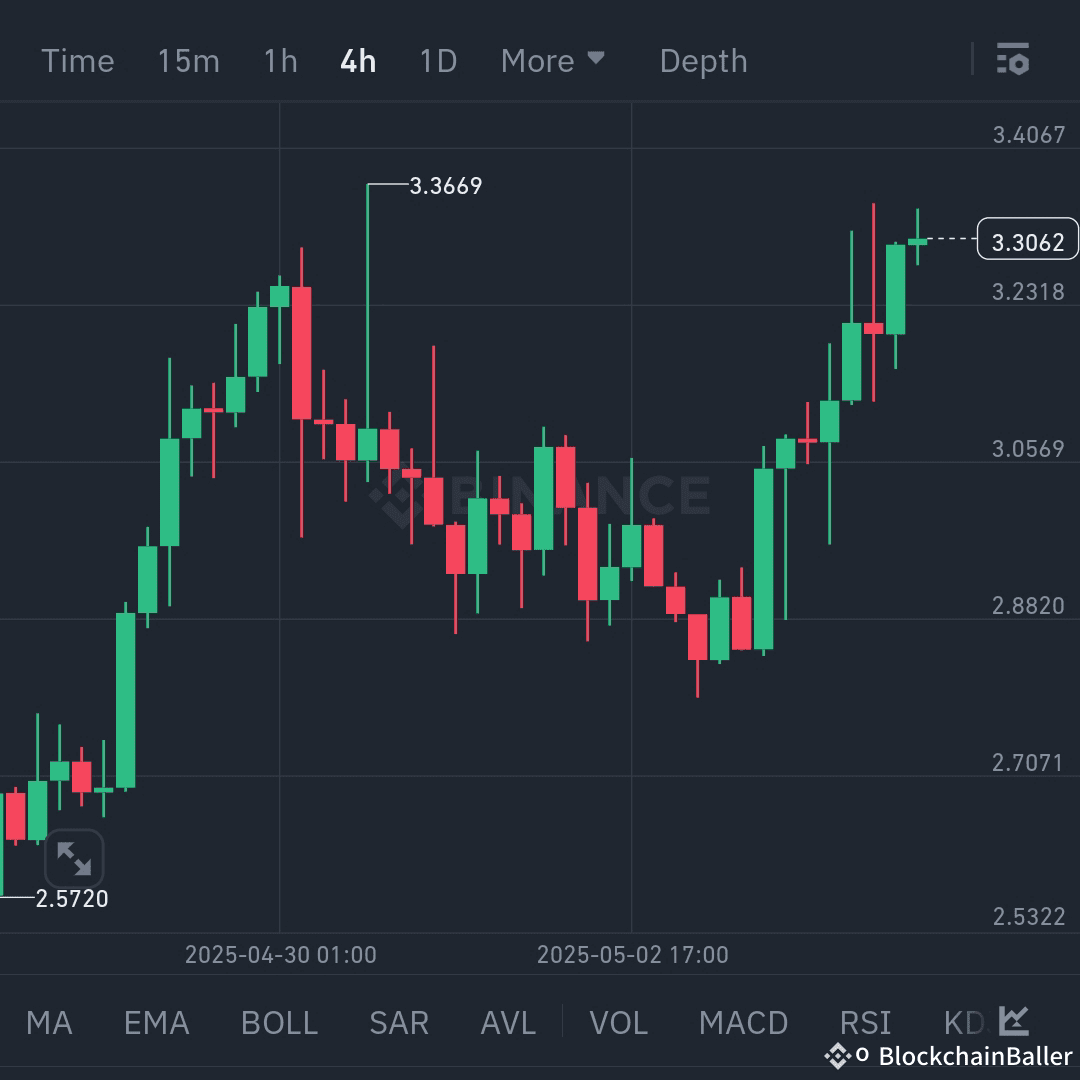
Task: Switch to the 1D timeframe tab
Action: coord(437,60)
